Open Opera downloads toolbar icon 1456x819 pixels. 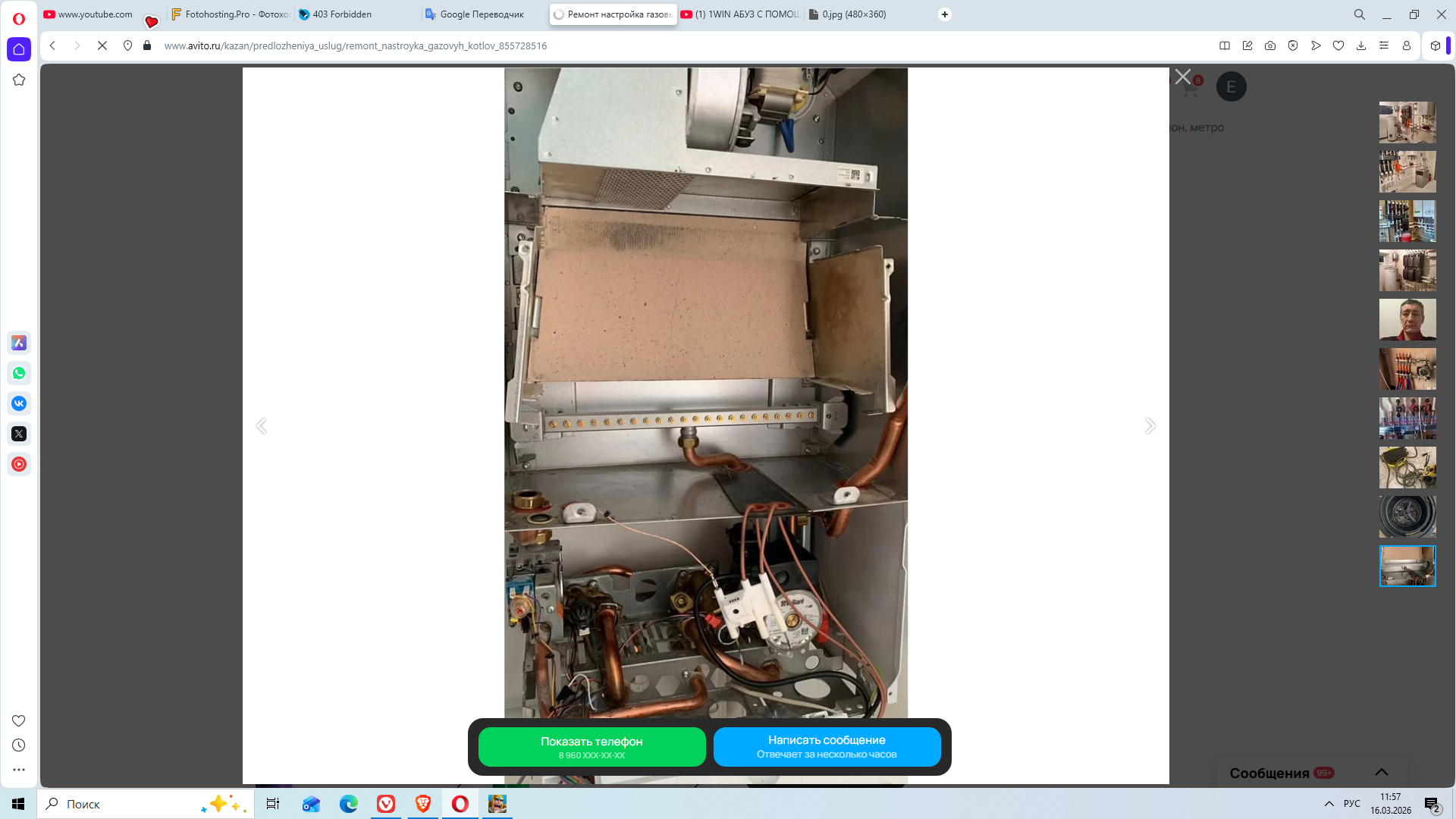pyautogui.click(x=1361, y=45)
